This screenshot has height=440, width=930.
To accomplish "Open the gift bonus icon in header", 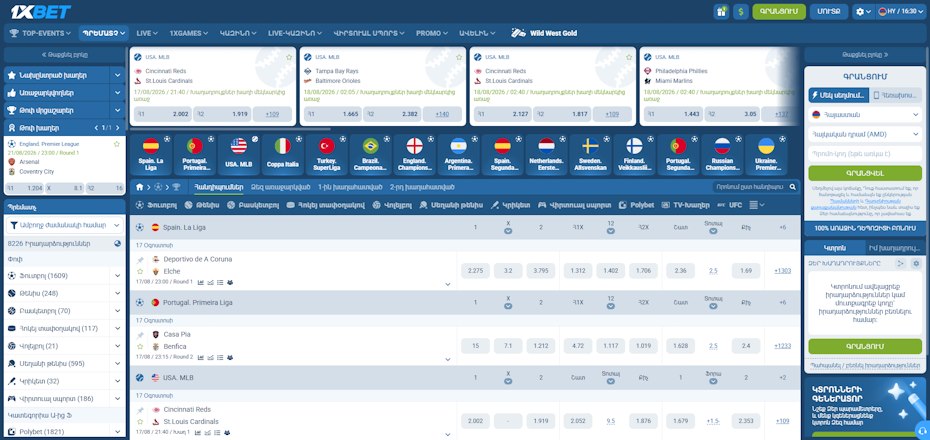I will pos(721,11).
